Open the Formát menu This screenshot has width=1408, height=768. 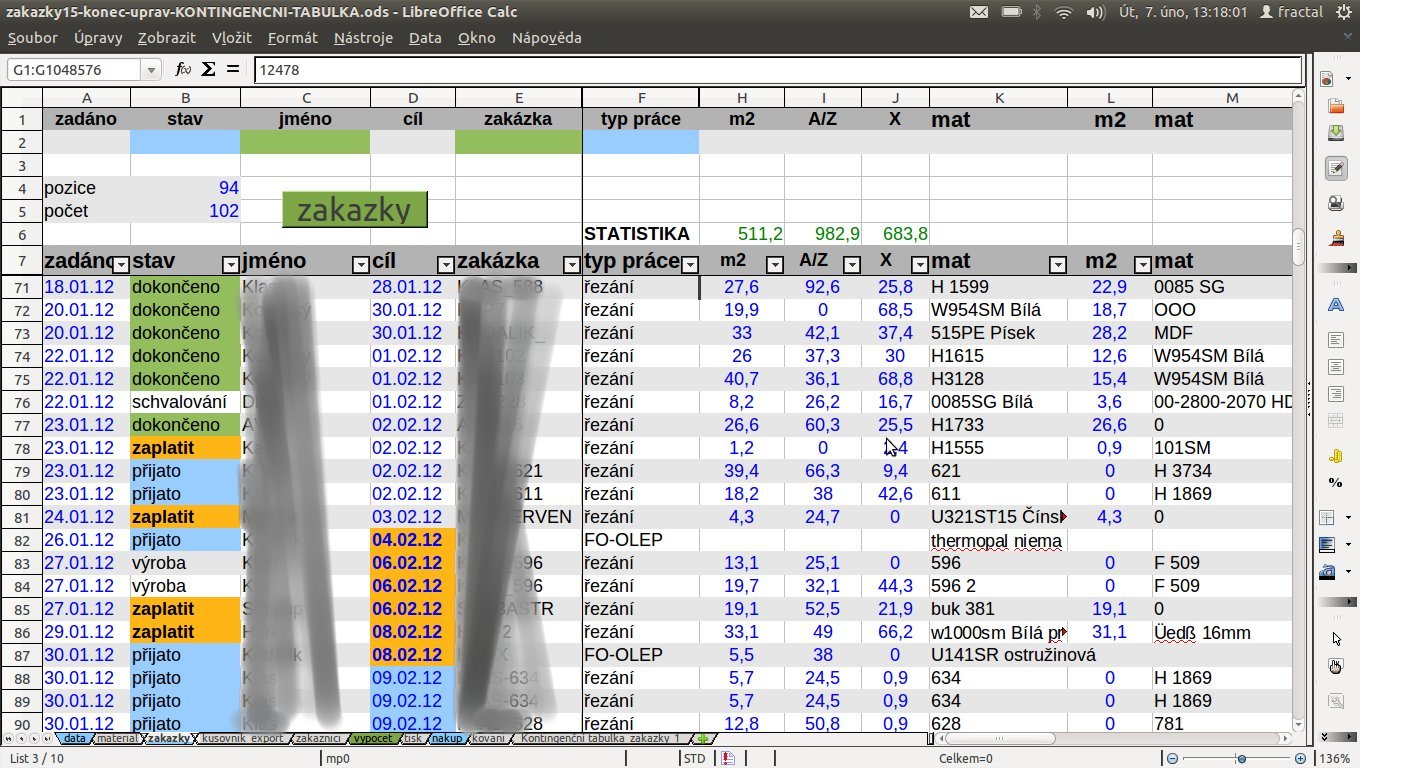pos(292,38)
